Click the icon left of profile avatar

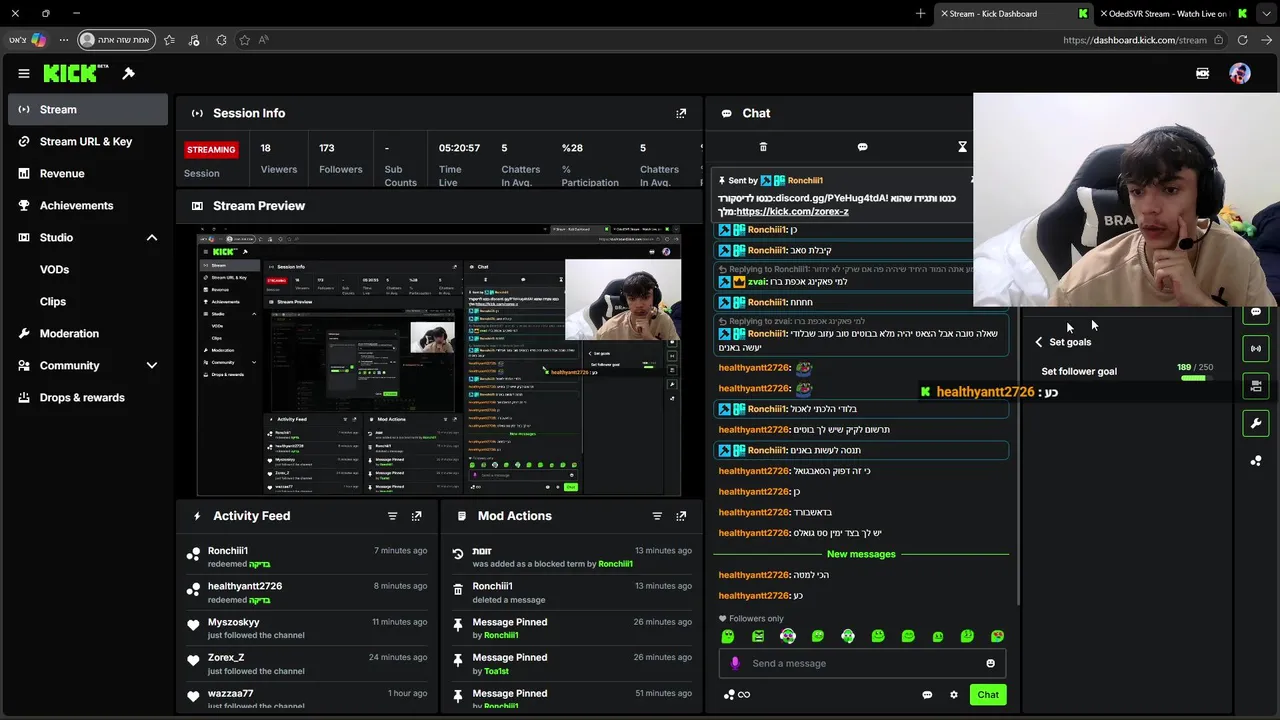click(x=1203, y=73)
